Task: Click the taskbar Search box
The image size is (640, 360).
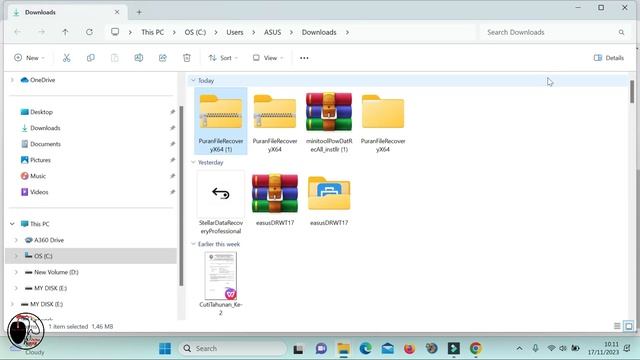Action: (232, 349)
